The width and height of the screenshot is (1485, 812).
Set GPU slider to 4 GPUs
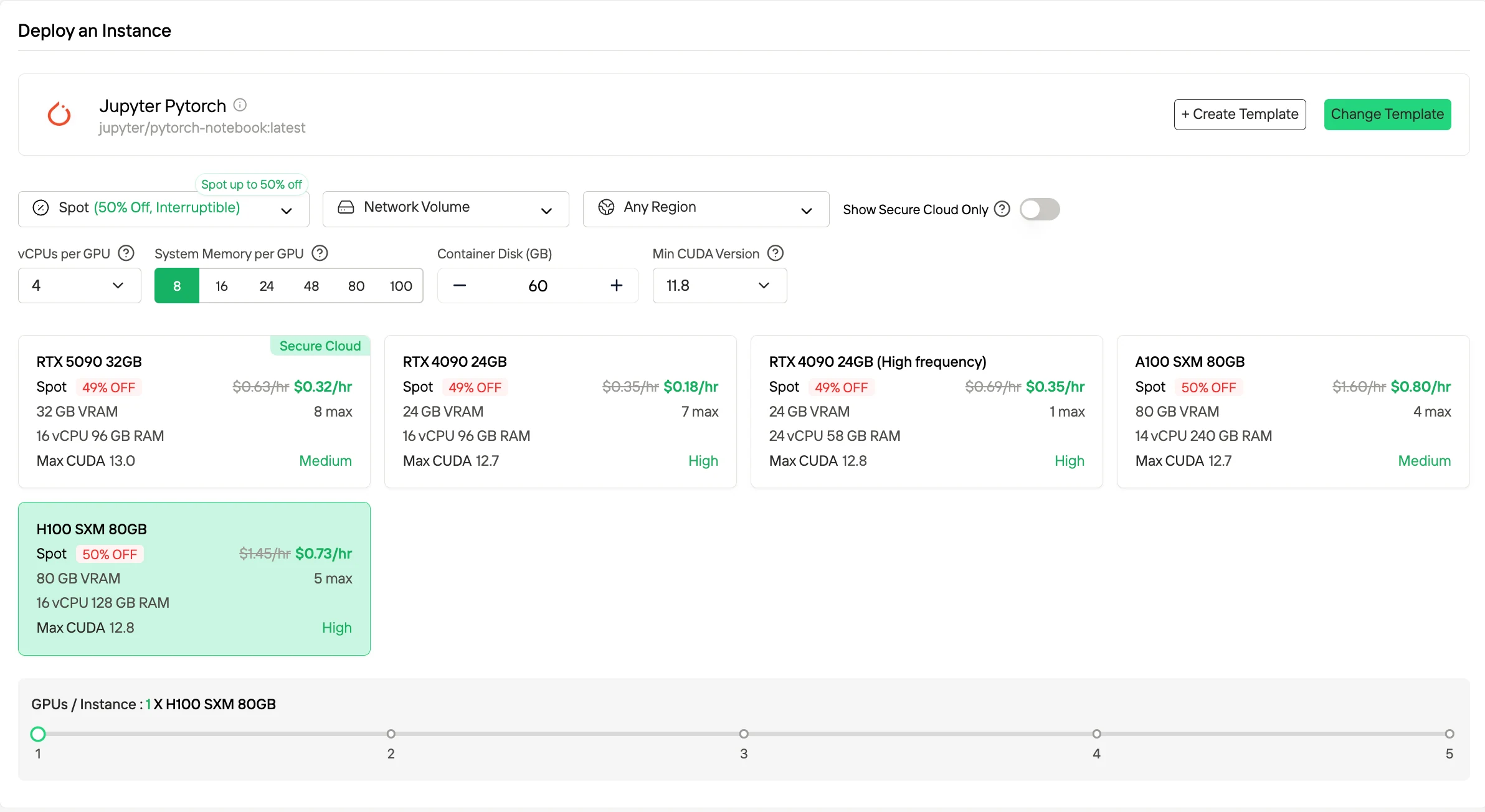point(1097,734)
